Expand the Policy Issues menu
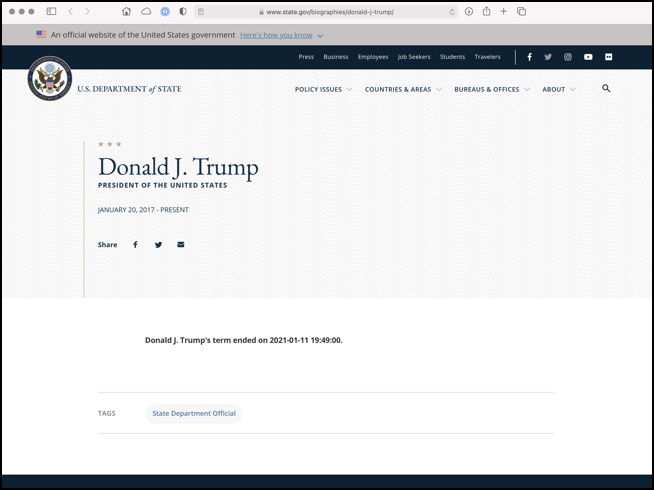The height and width of the screenshot is (490, 654). (323, 89)
